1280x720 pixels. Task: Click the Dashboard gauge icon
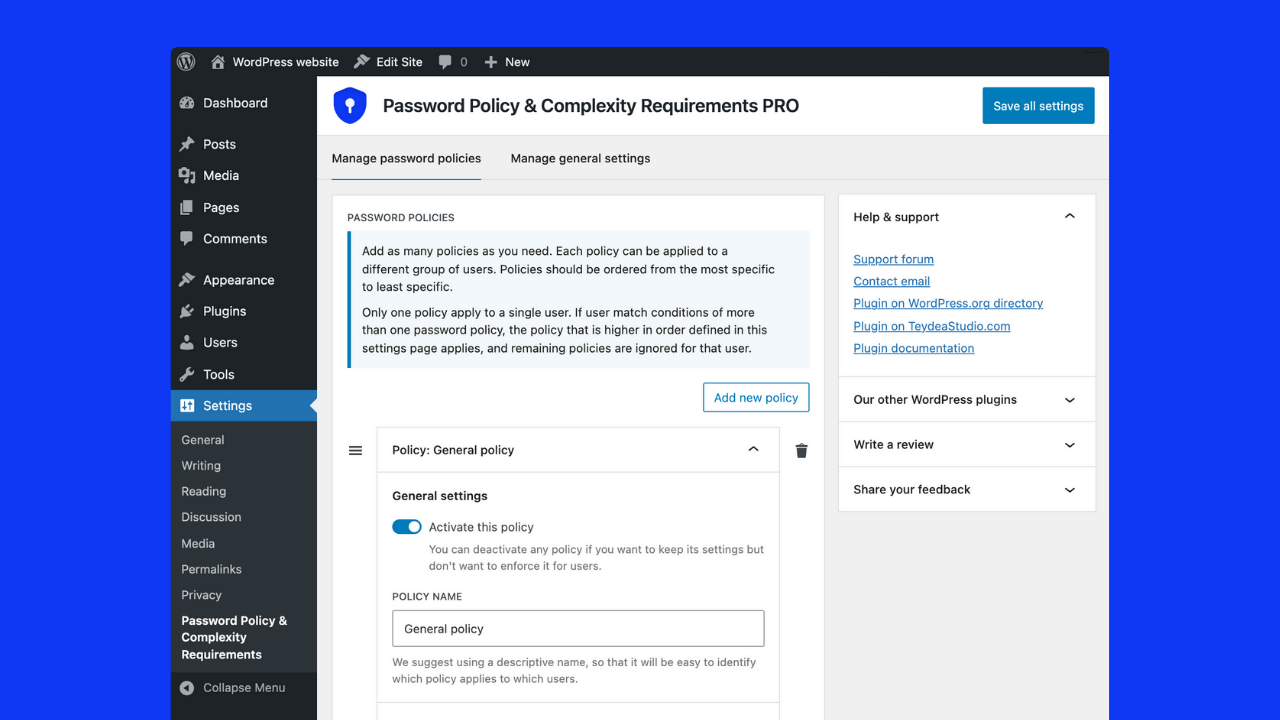tap(187, 103)
